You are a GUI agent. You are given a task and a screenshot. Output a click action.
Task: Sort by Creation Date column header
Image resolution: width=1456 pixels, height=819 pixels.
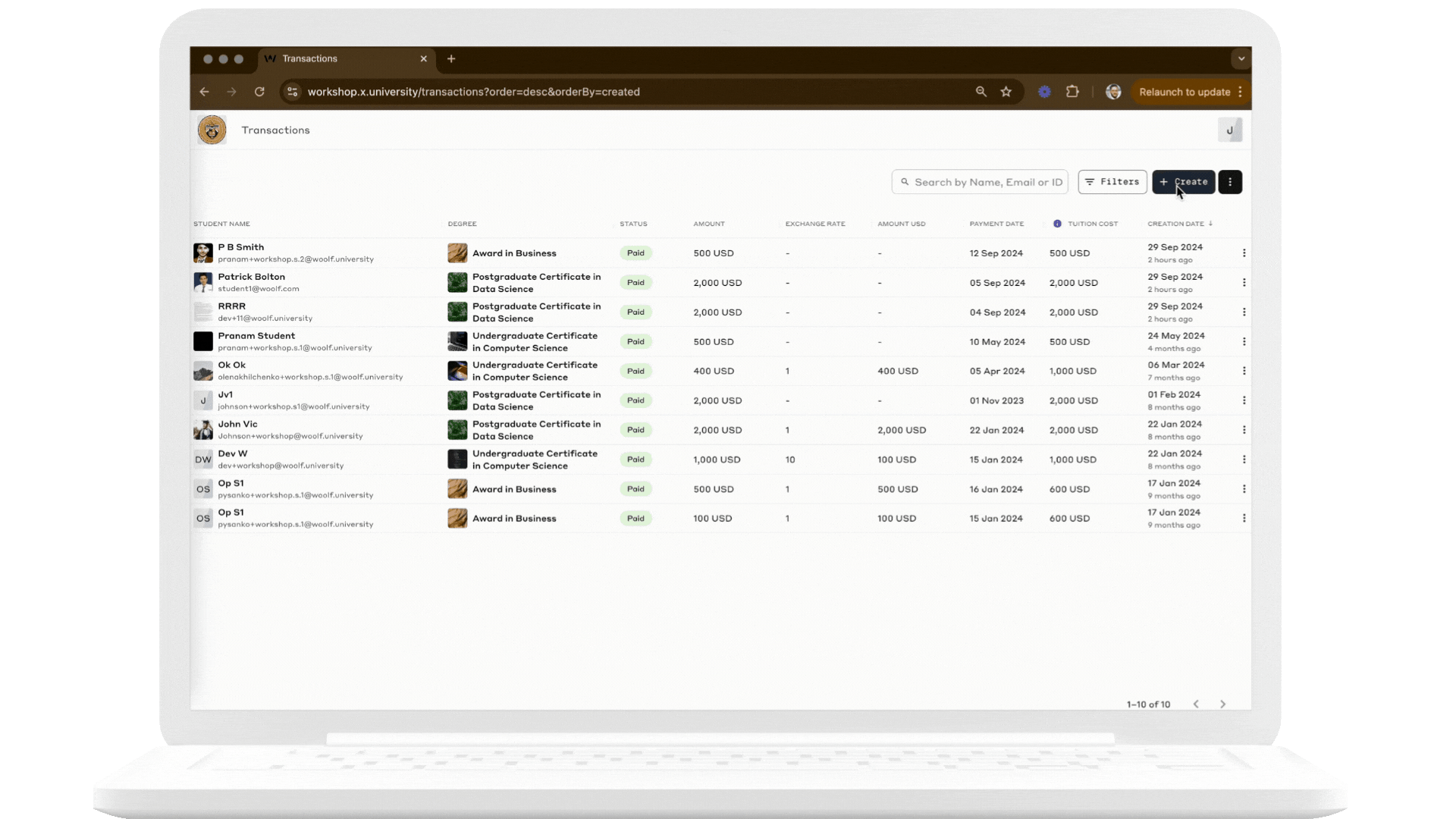tap(1179, 224)
